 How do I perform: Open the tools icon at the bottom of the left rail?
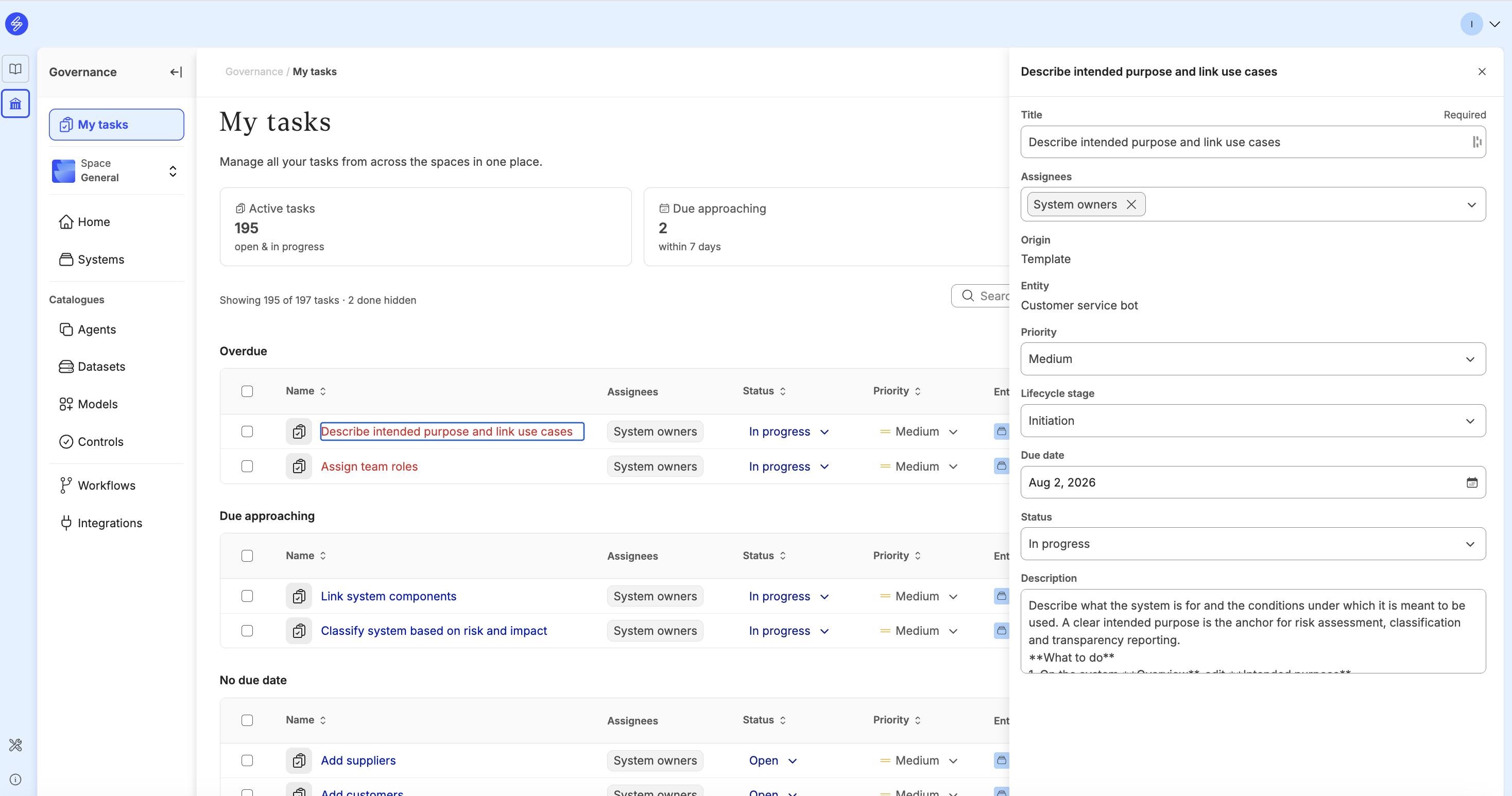(16, 745)
